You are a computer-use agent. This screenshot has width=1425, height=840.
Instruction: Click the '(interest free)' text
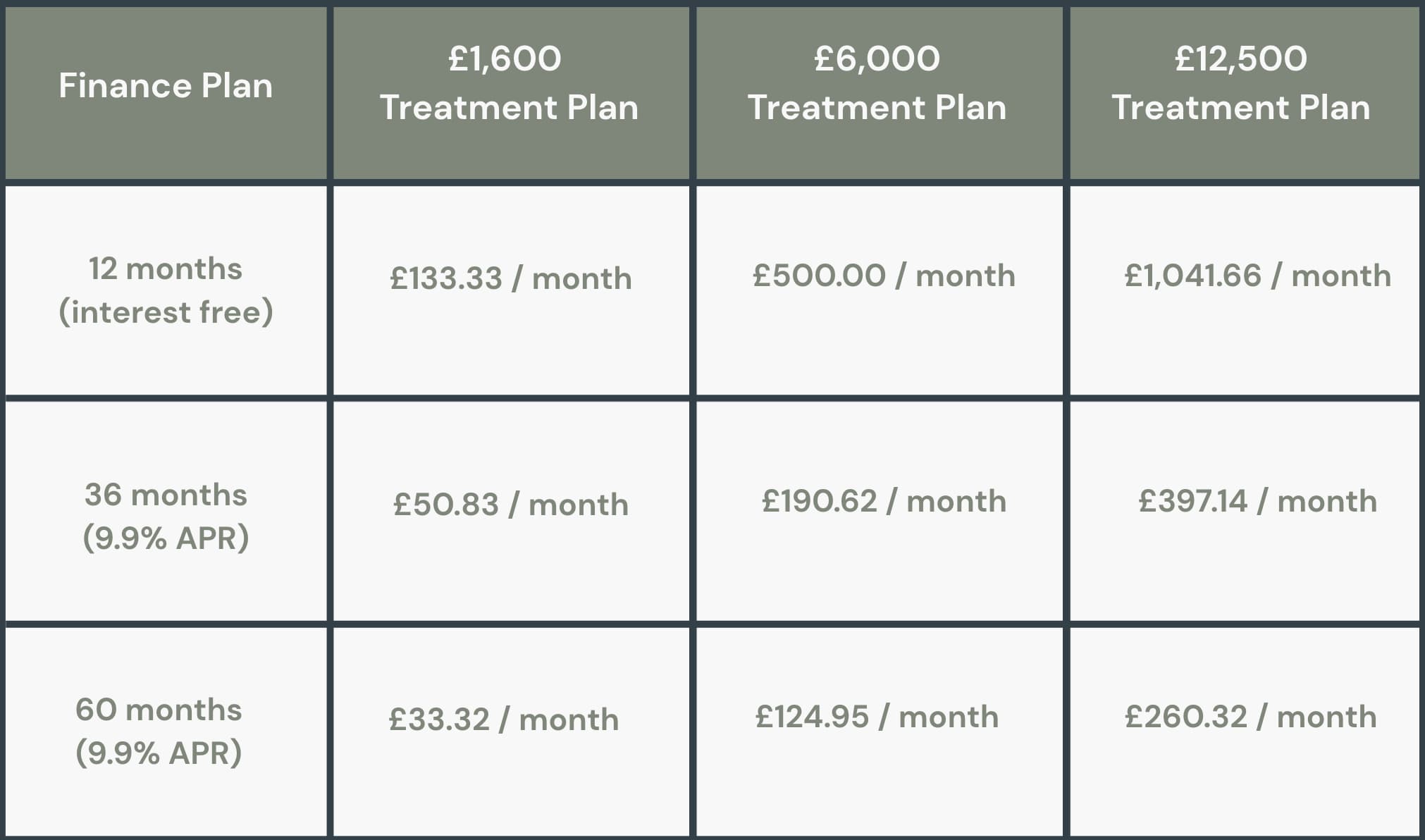tap(166, 312)
